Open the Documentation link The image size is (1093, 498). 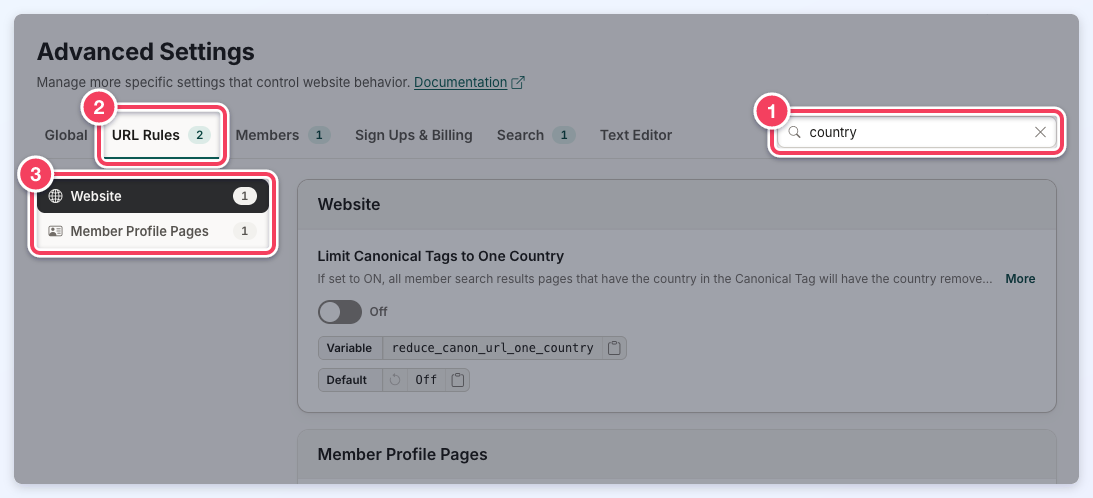point(461,82)
